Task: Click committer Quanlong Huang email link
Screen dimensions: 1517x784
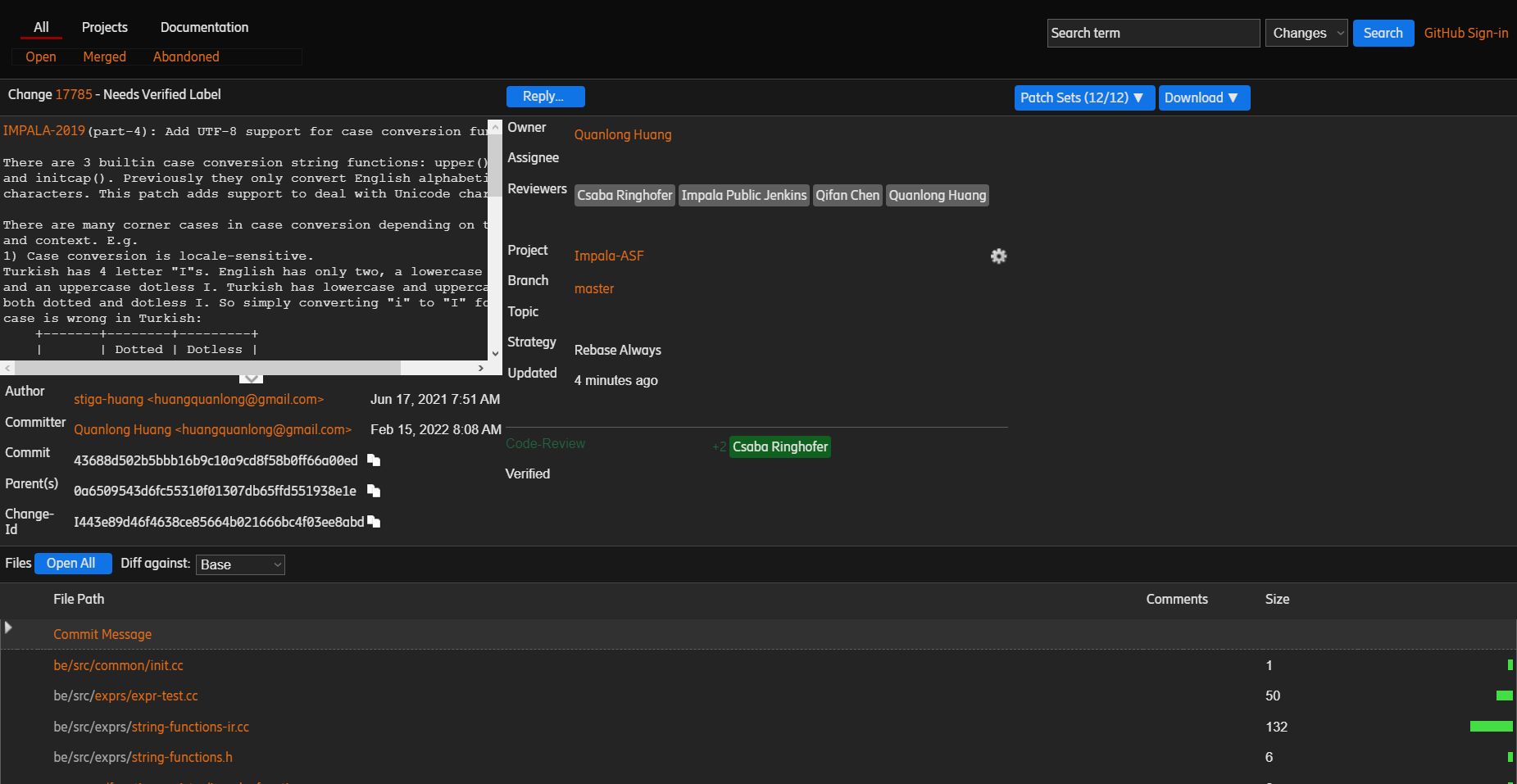Action: click(x=213, y=429)
